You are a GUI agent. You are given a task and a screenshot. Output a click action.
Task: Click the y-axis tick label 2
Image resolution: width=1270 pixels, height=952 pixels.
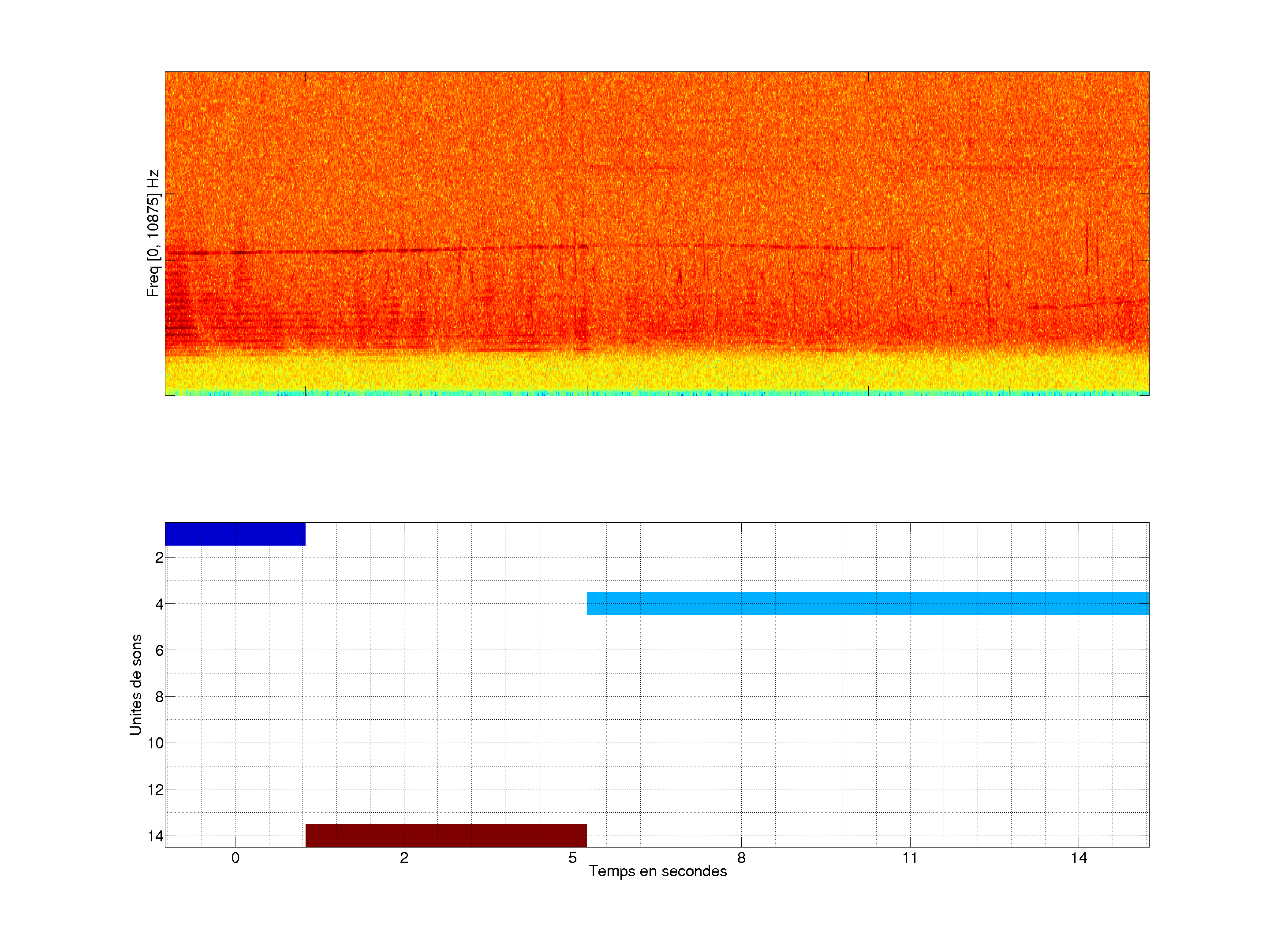(x=159, y=558)
